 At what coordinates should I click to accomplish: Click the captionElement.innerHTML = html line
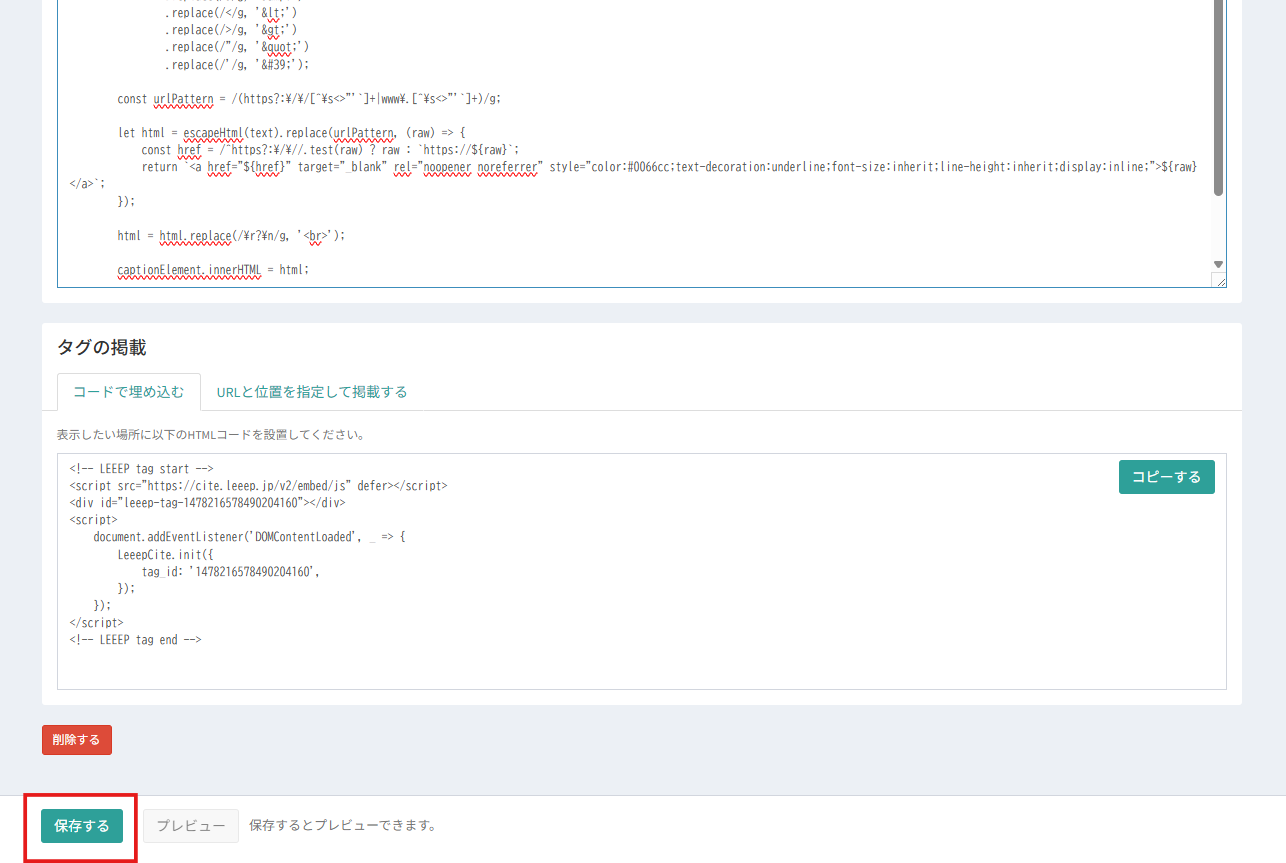[x=213, y=270]
